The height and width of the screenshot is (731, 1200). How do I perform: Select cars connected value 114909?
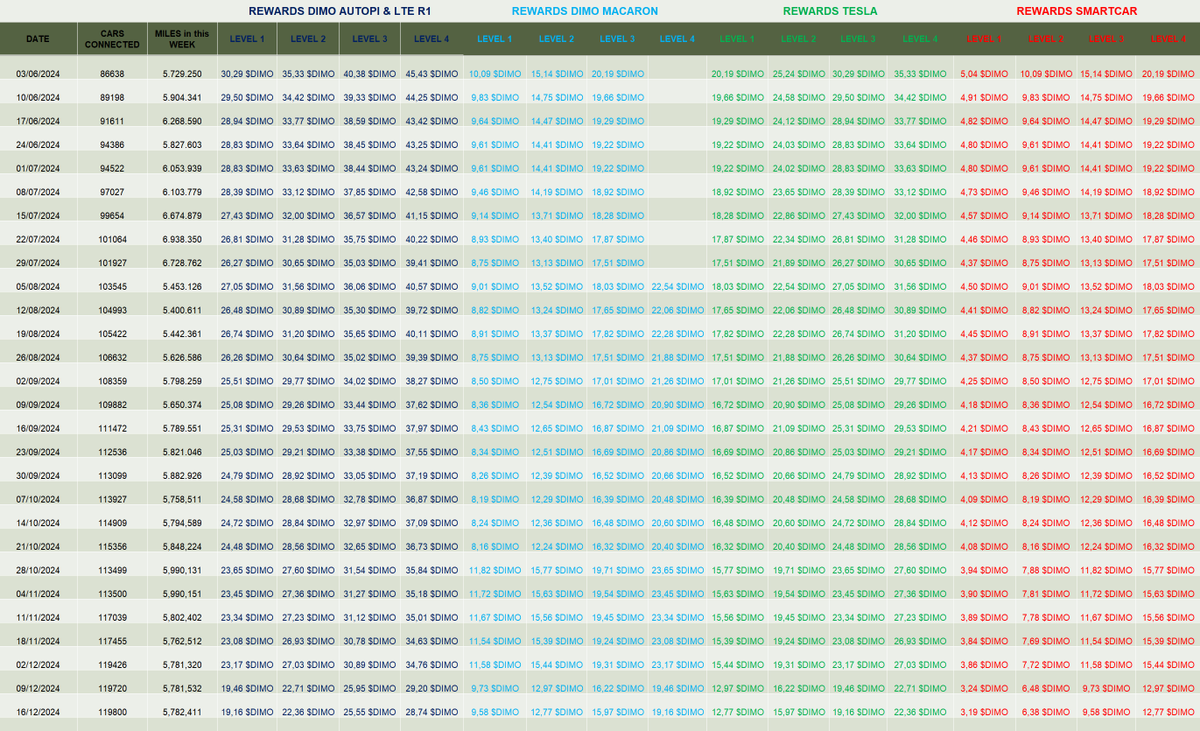tap(113, 522)
